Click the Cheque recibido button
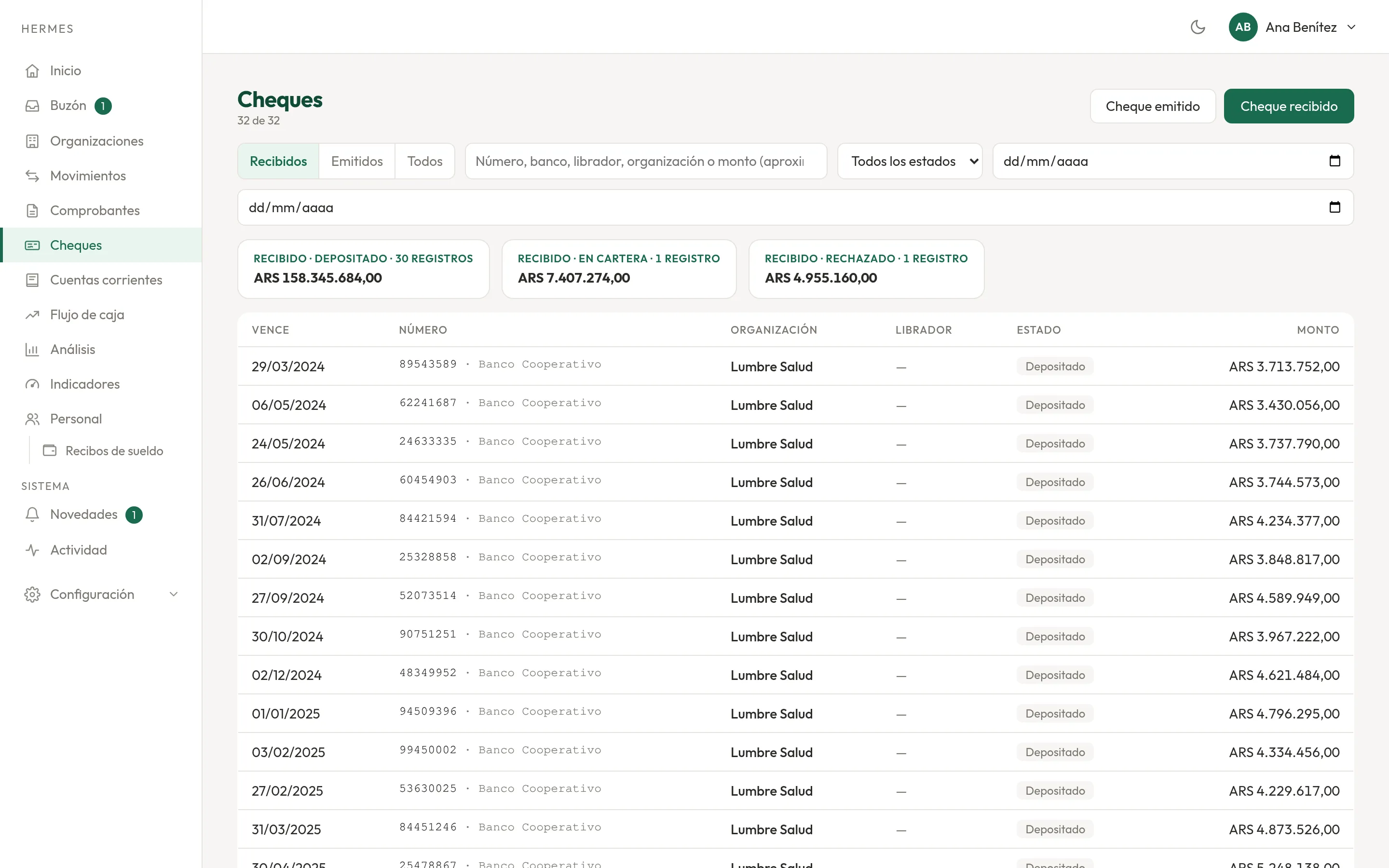Viewport: 1389px width, 868px height. [x=1289, y=106]
